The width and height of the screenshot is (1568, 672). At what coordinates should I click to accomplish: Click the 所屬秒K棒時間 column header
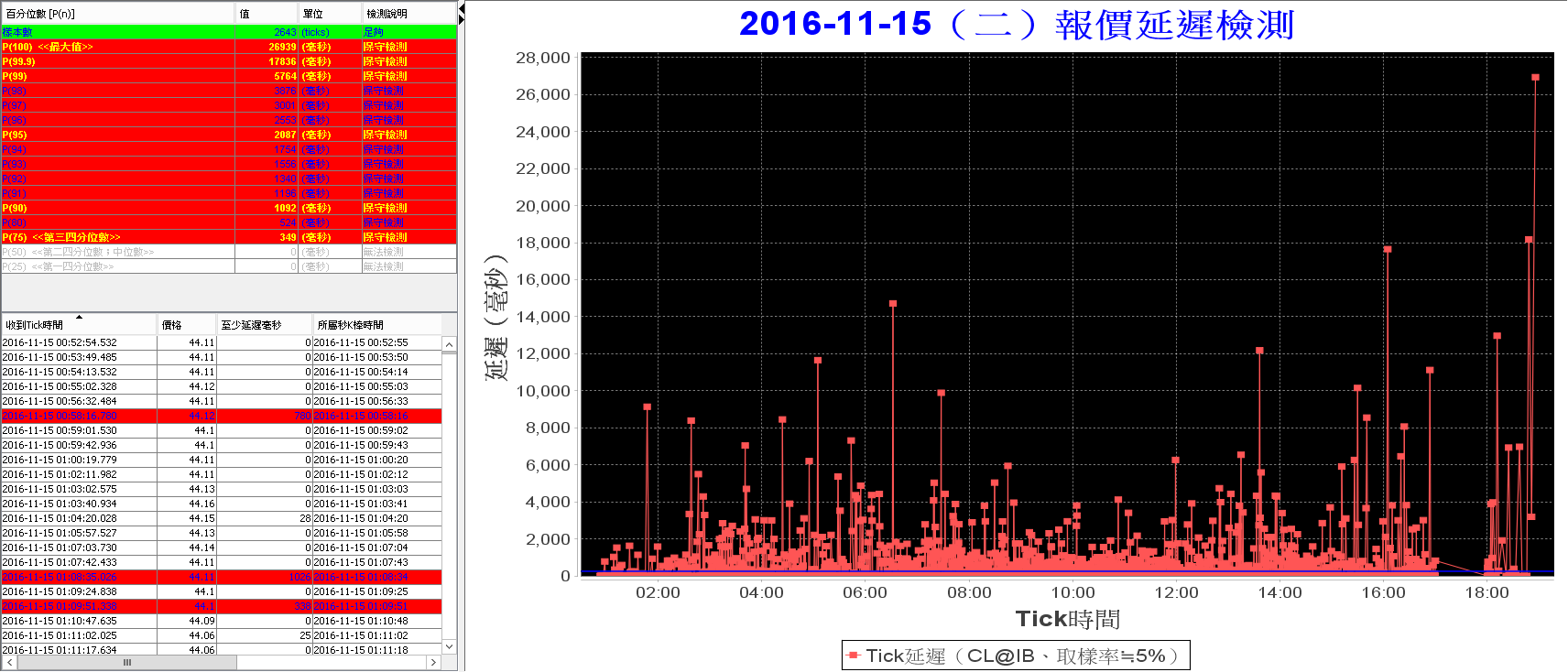[376, 325]
